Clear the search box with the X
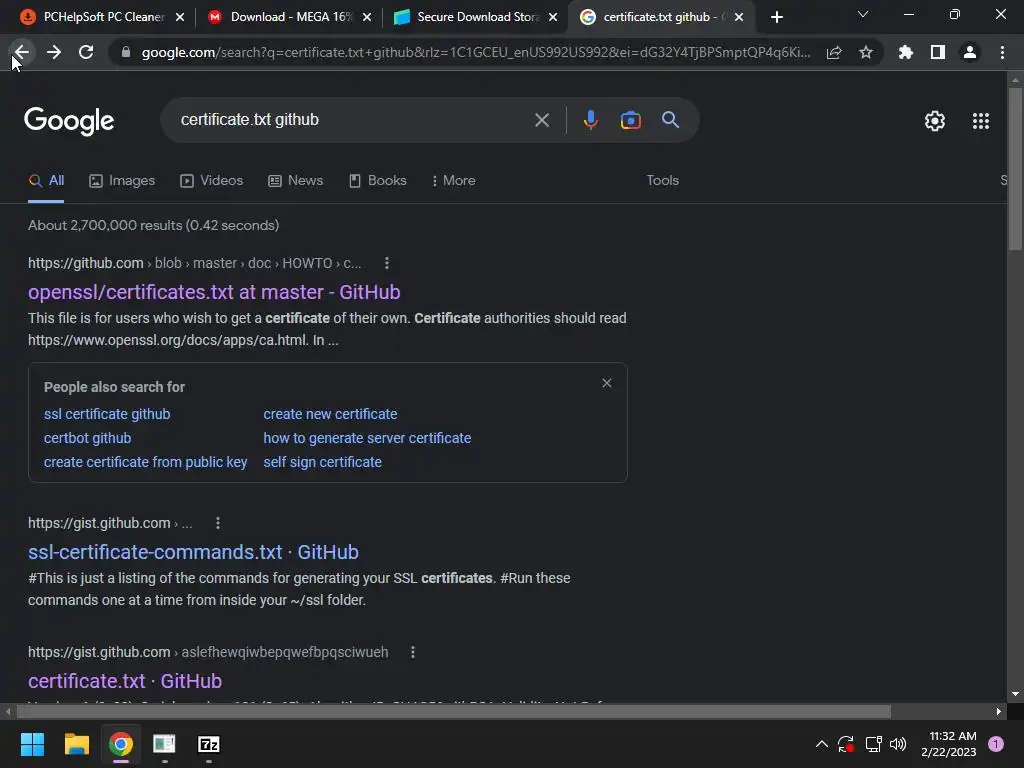The height and width of the screenshot is (768, 1024). (x=542, y=120)
